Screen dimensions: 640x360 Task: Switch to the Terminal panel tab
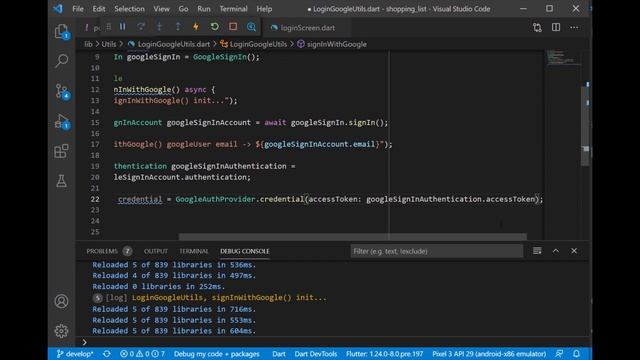(x=193, y=251)
